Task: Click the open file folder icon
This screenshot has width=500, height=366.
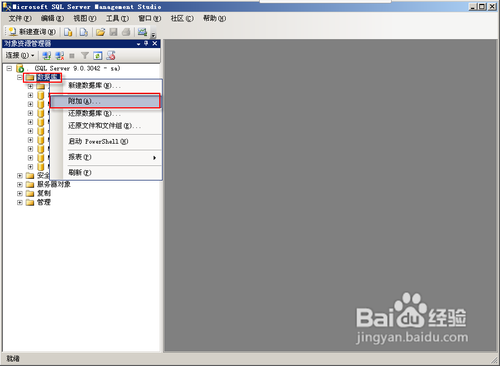Action: pos(100,32)
